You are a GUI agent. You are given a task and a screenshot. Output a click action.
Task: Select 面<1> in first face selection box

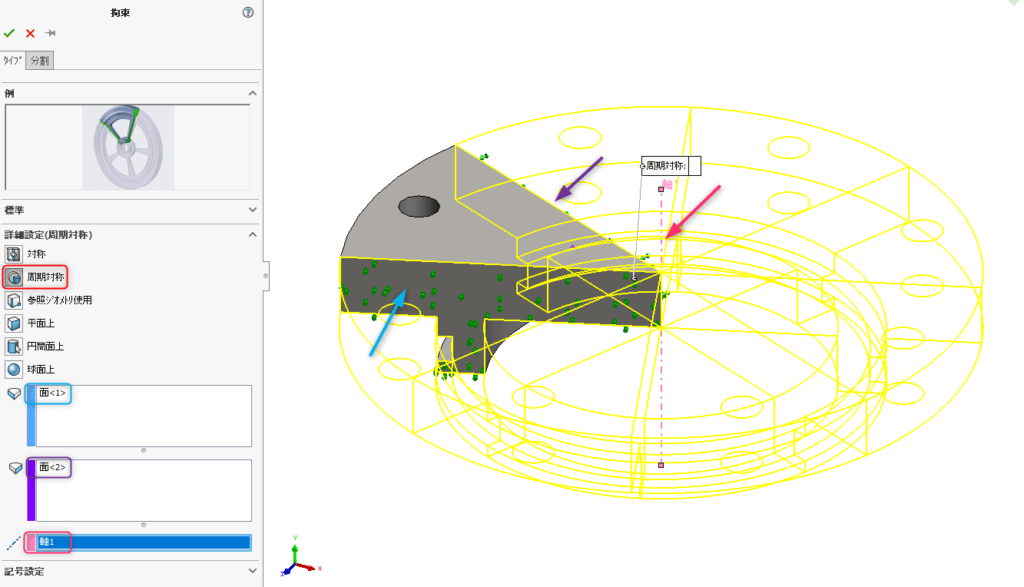52,394
